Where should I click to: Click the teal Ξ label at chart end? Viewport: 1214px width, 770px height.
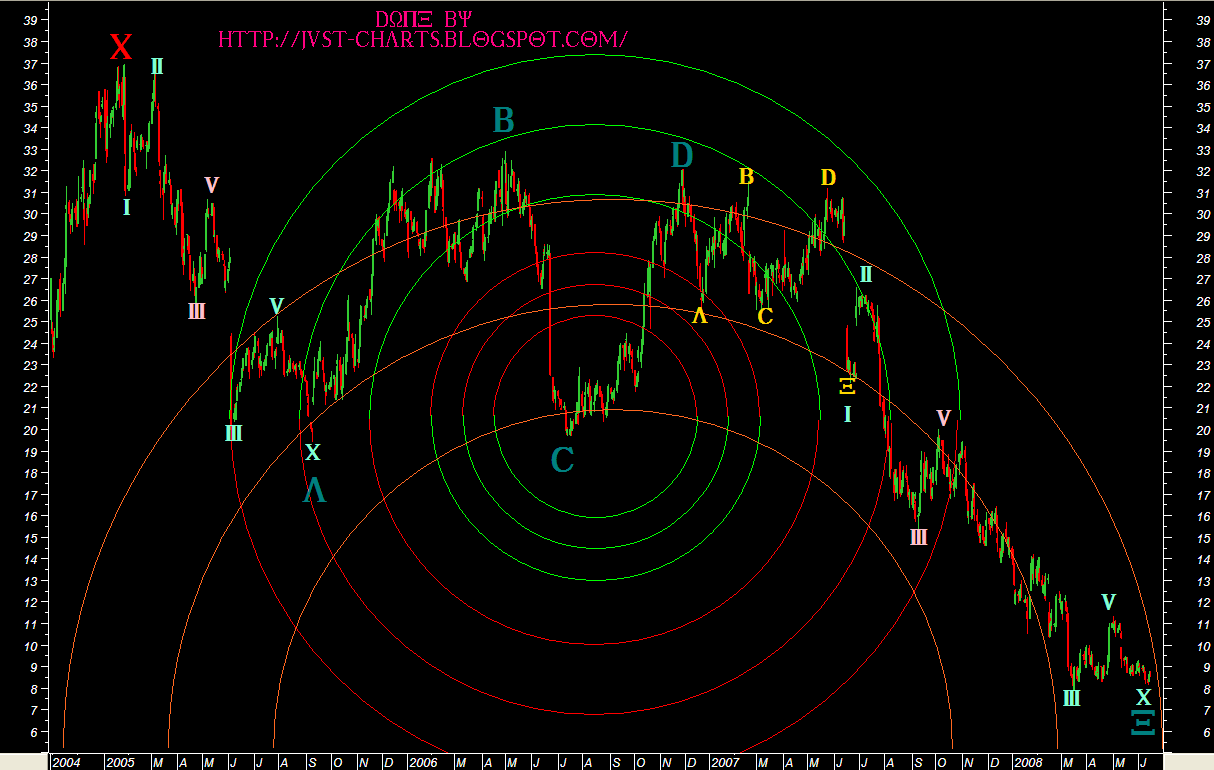pyautogui.click(x=1142, y=722)
